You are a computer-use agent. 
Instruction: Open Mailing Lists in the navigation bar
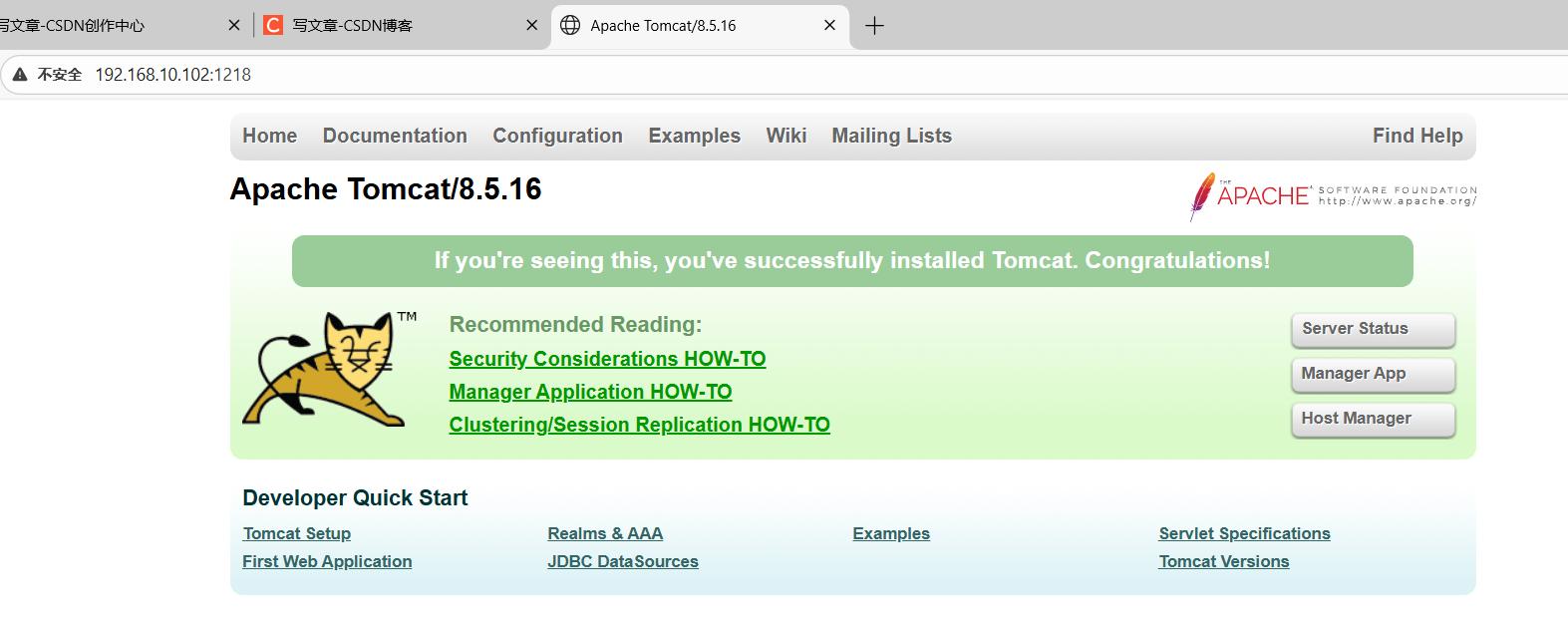(x=892, y=136)
